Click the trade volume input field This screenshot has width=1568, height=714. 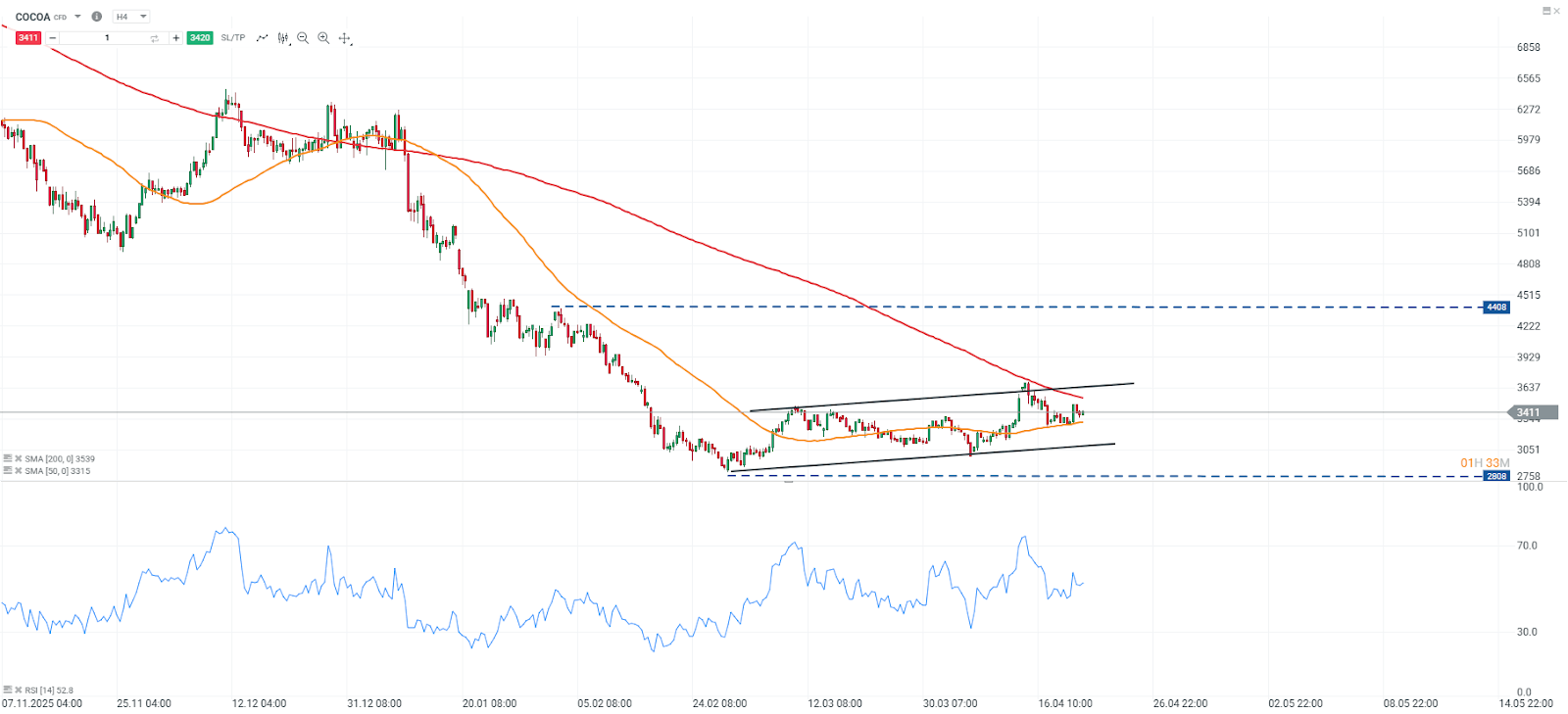coord(107,38)
